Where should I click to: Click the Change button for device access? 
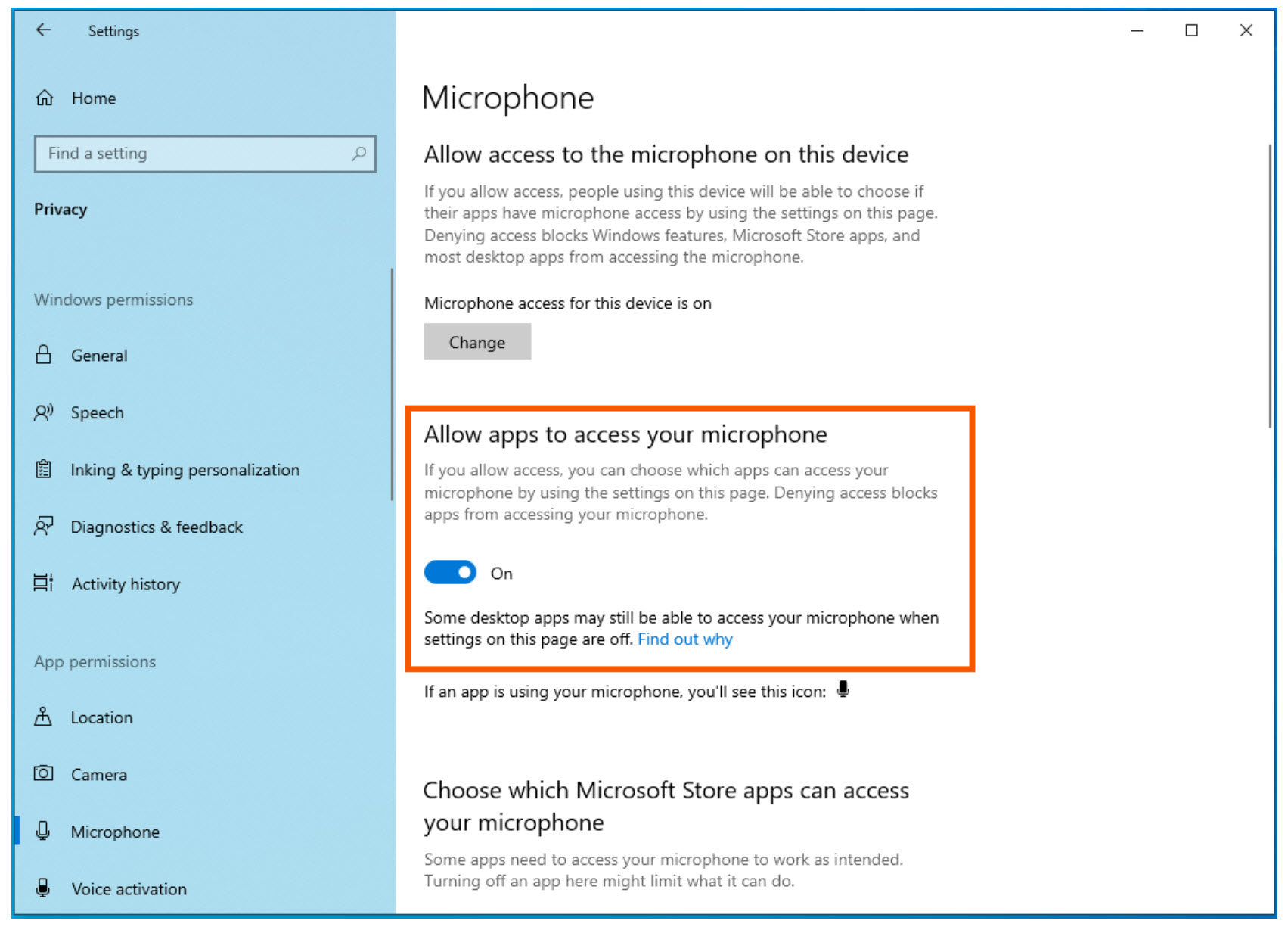[477, 342]
